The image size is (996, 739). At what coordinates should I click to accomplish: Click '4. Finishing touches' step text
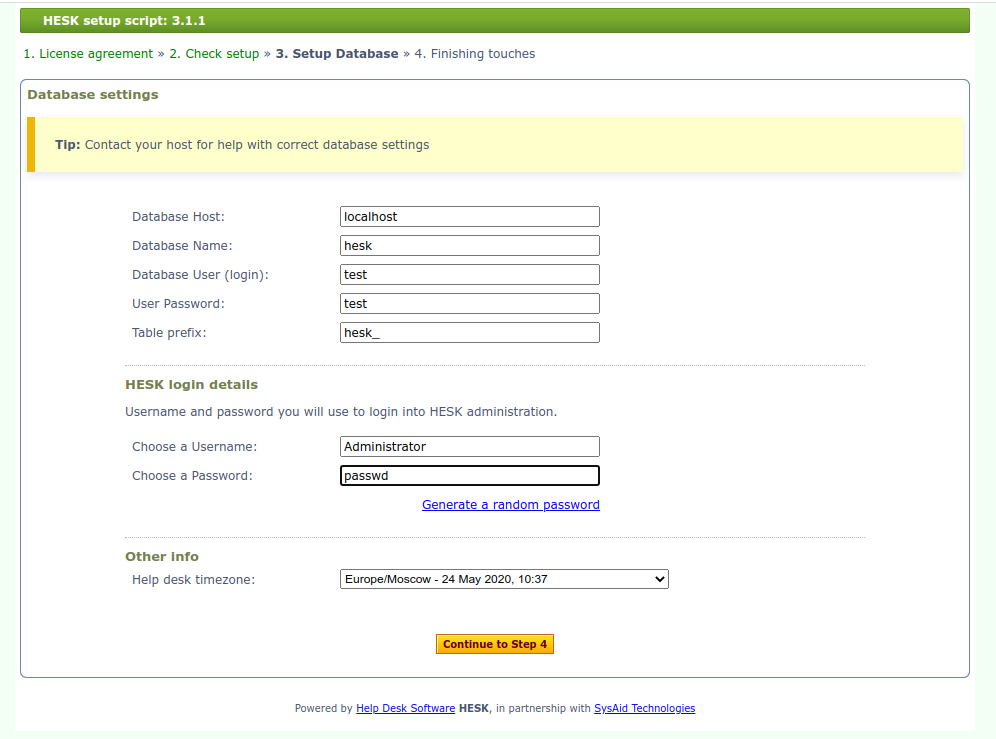point(475,54)
